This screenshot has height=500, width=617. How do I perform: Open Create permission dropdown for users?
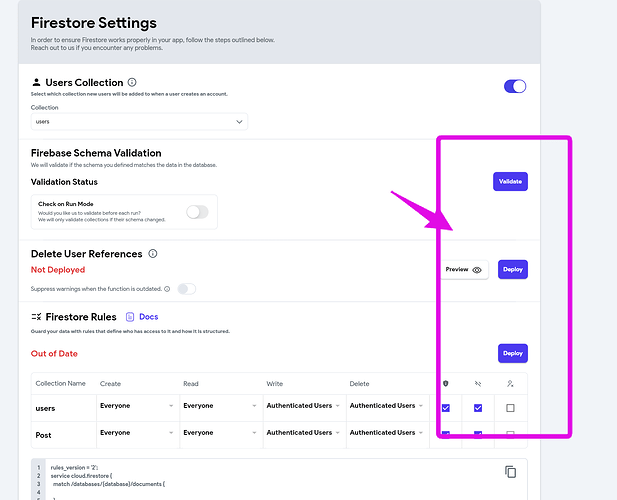137,406
